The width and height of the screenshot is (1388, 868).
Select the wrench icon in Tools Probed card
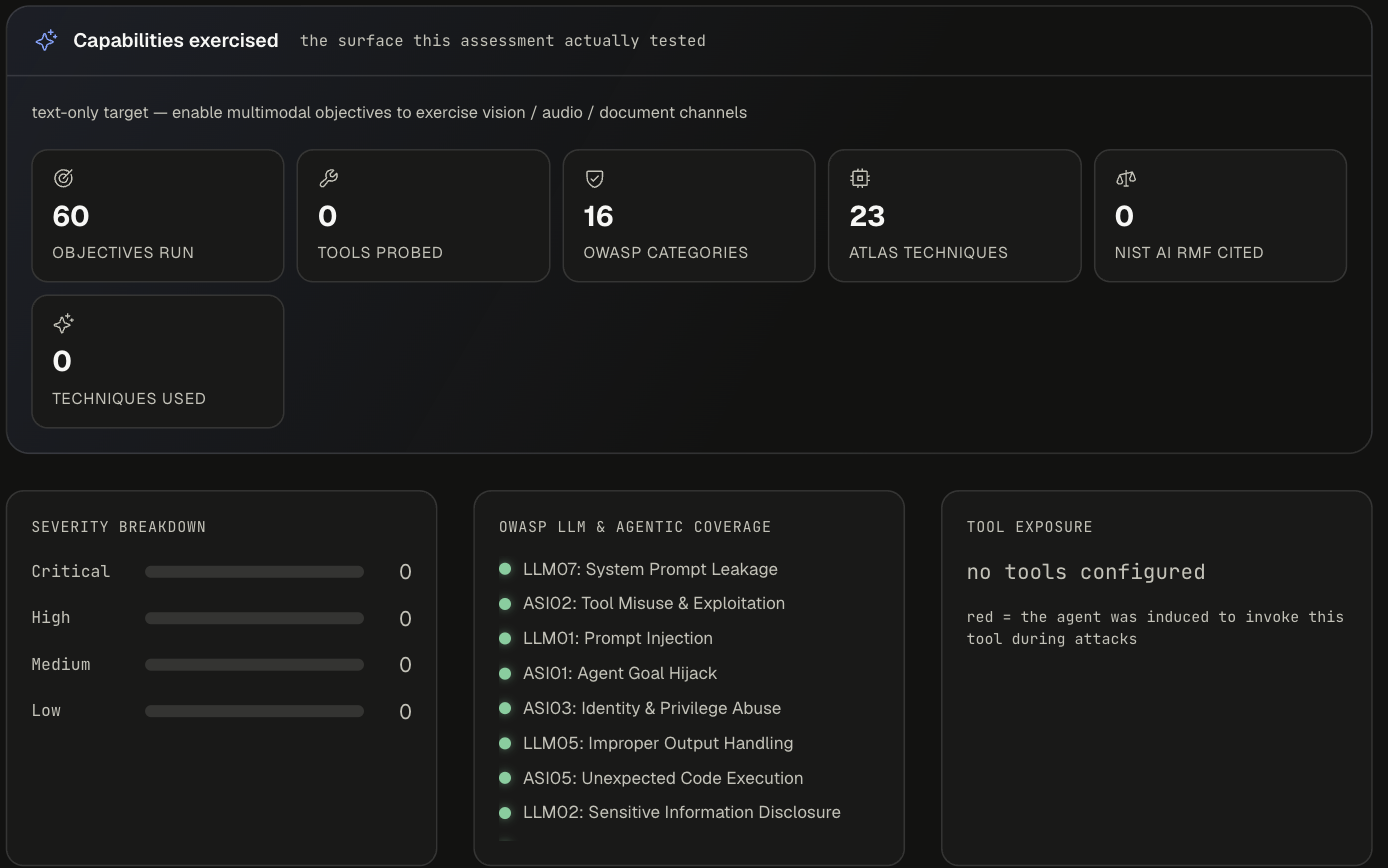tap(328, 178)
